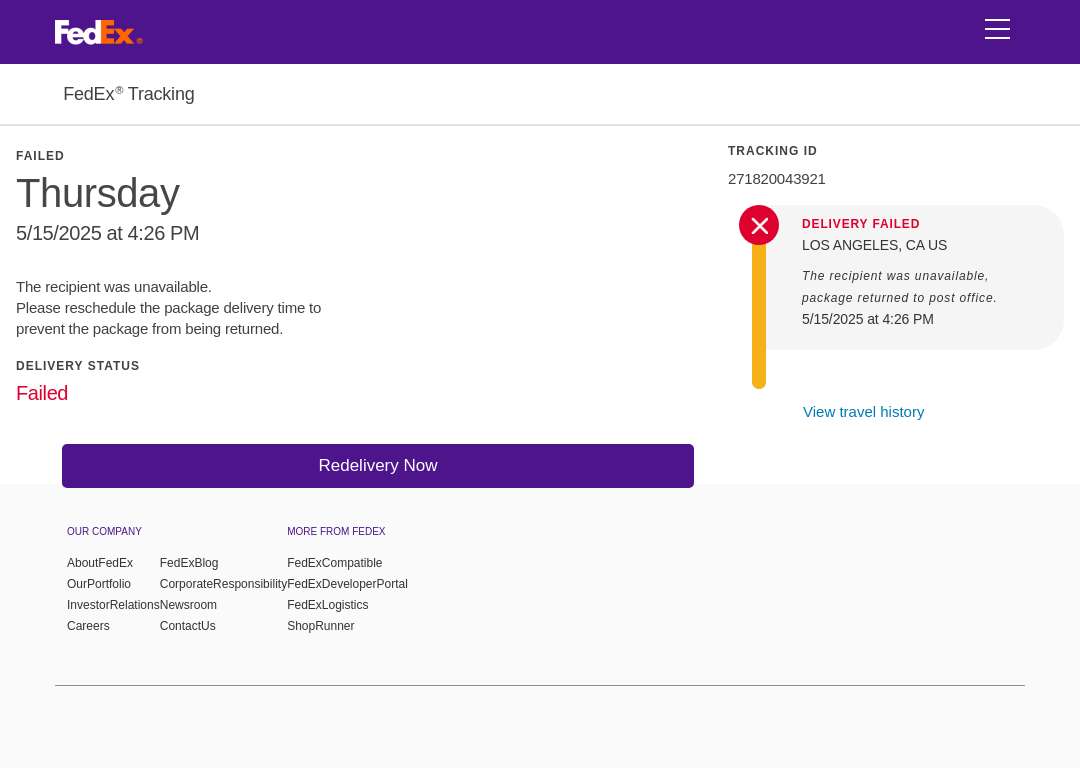Image resolution: width=1080 pixels, height=768 pixels.
Task: Click the Redelivery Now button
Action: click(x=377, y=466)
